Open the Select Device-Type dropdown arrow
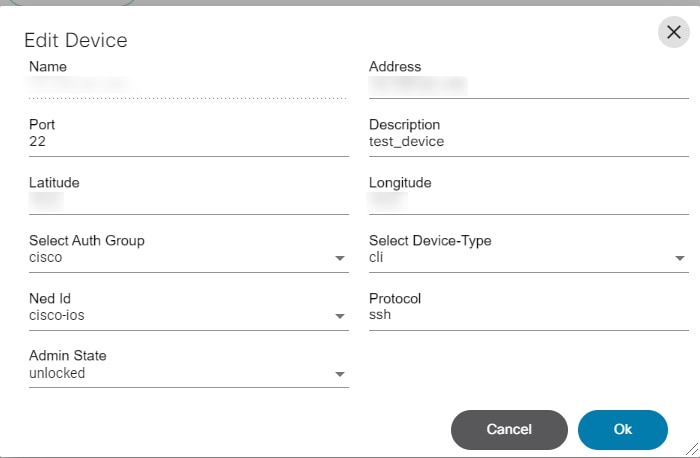Viewport: 700px width, 458px height. coord(680,259)
